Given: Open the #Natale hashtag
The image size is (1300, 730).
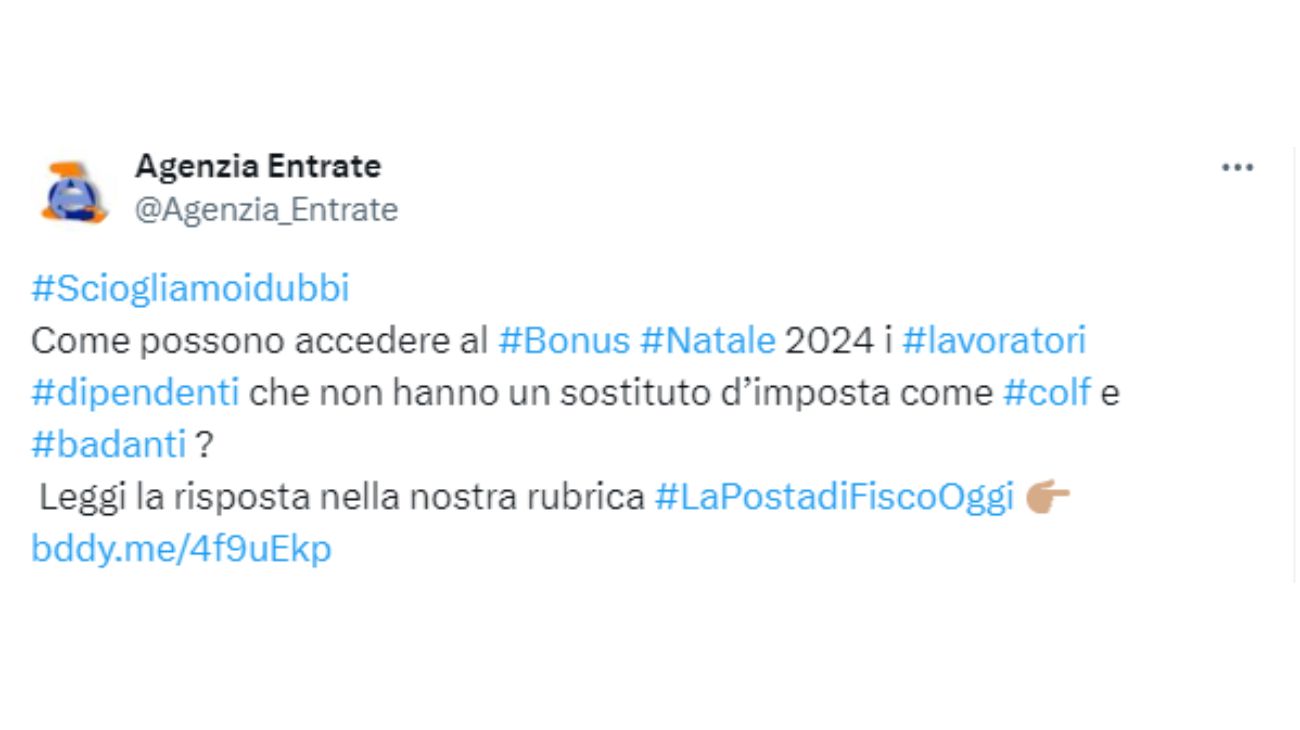Looking at the screenshot, I should click(x=706, y=340).
